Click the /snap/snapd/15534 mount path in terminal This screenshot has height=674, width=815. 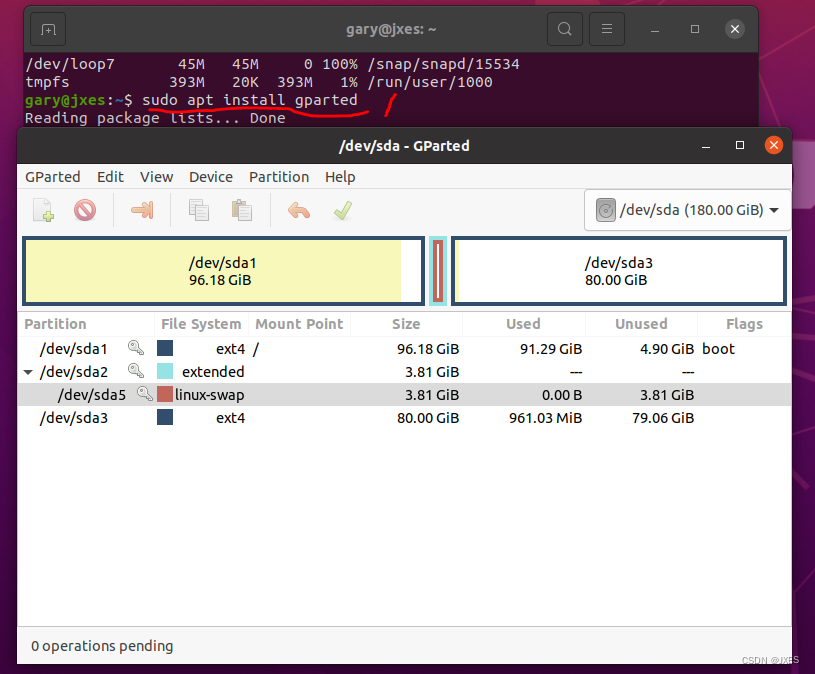[443, 64]
